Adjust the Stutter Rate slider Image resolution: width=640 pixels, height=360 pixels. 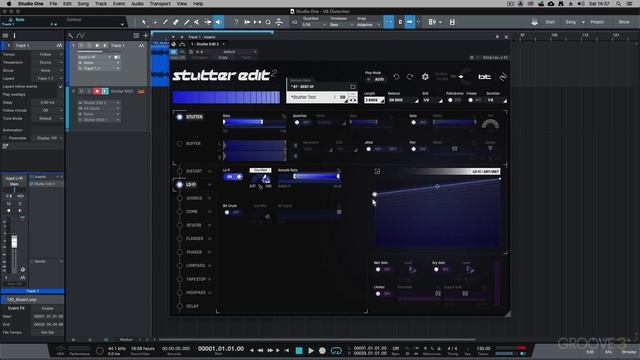coord(254,122)
